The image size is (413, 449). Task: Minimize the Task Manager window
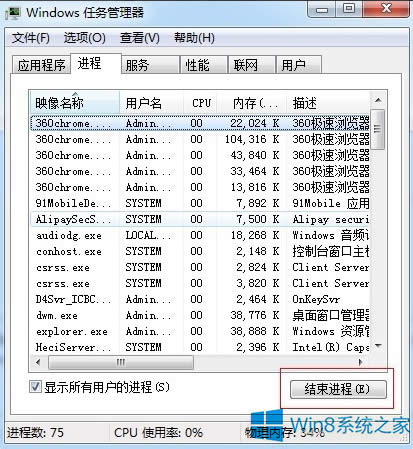pyautogui.click(x=322, y=9)
